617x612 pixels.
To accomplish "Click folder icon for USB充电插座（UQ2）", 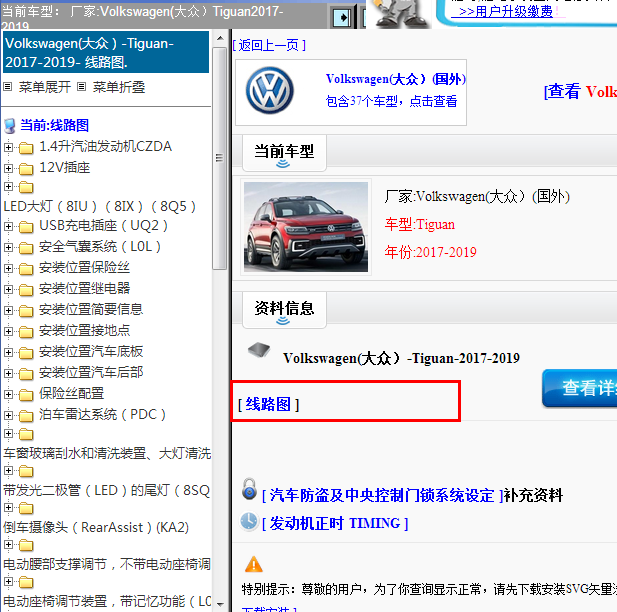I will [26, 227].
